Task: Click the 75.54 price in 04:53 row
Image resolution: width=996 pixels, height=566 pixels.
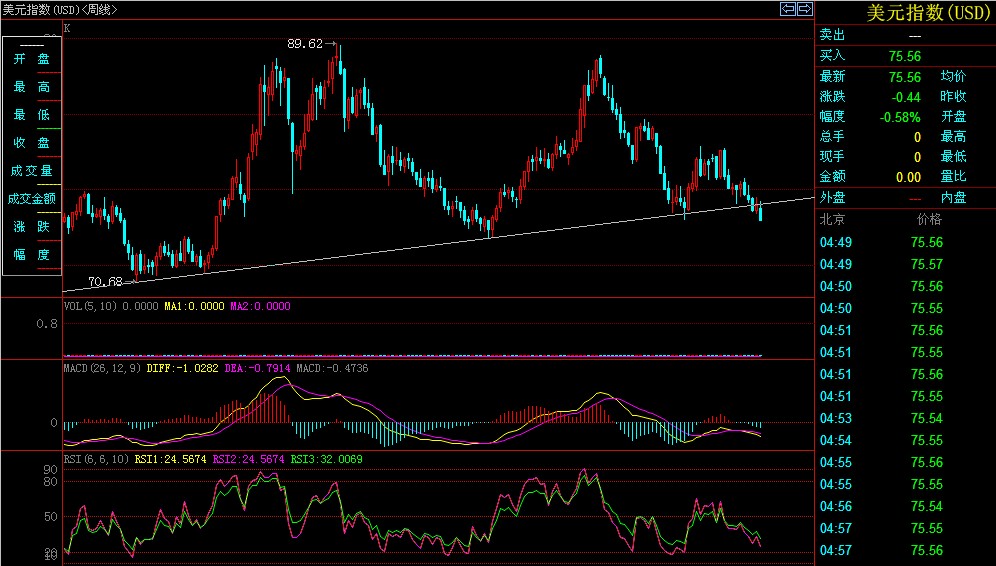Action: (x=927, y=418)
